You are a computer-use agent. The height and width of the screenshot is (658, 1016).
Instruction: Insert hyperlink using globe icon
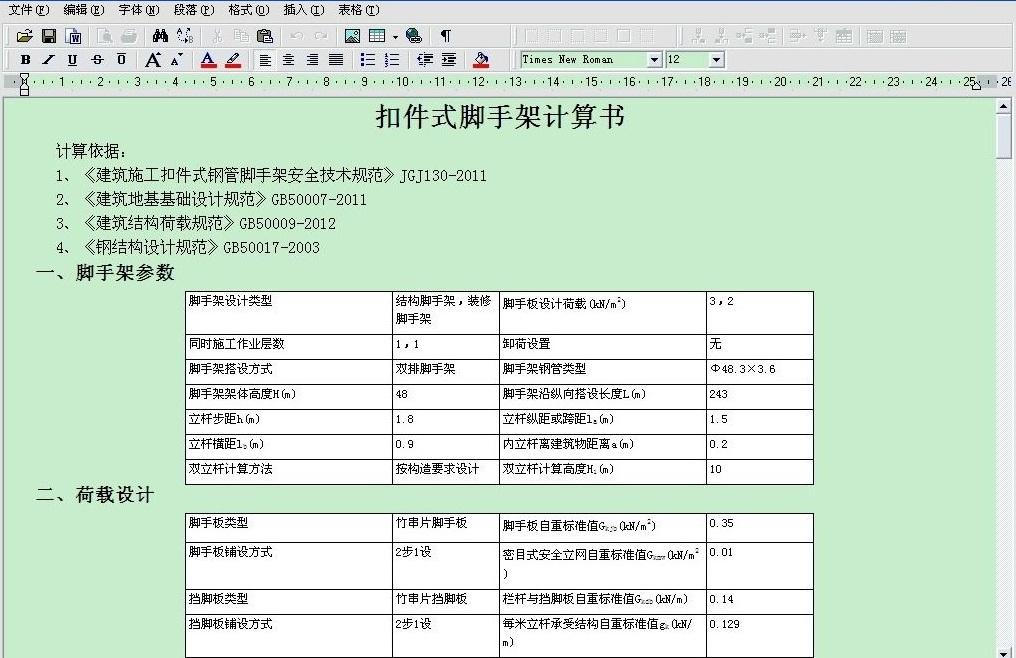pos(414,36)
